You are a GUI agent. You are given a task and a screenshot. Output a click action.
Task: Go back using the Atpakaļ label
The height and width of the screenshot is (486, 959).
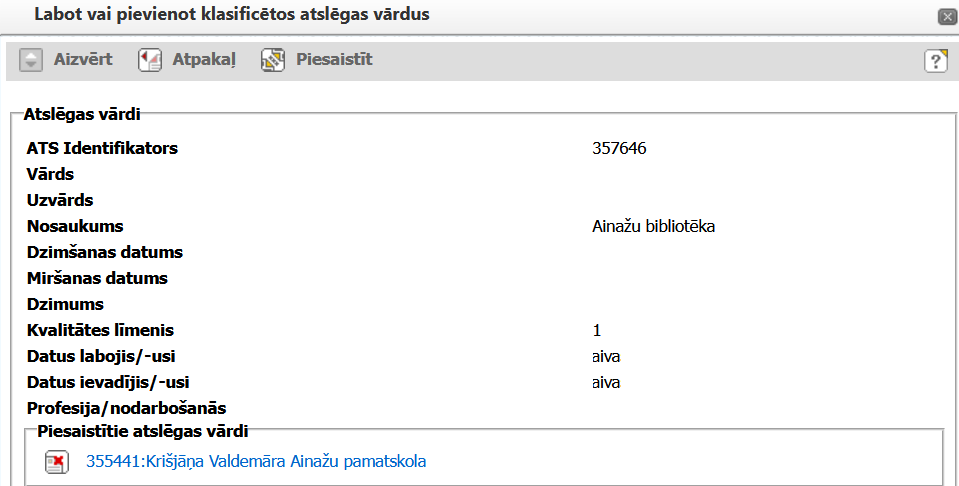pyautogui.click(x=205, y=60)
